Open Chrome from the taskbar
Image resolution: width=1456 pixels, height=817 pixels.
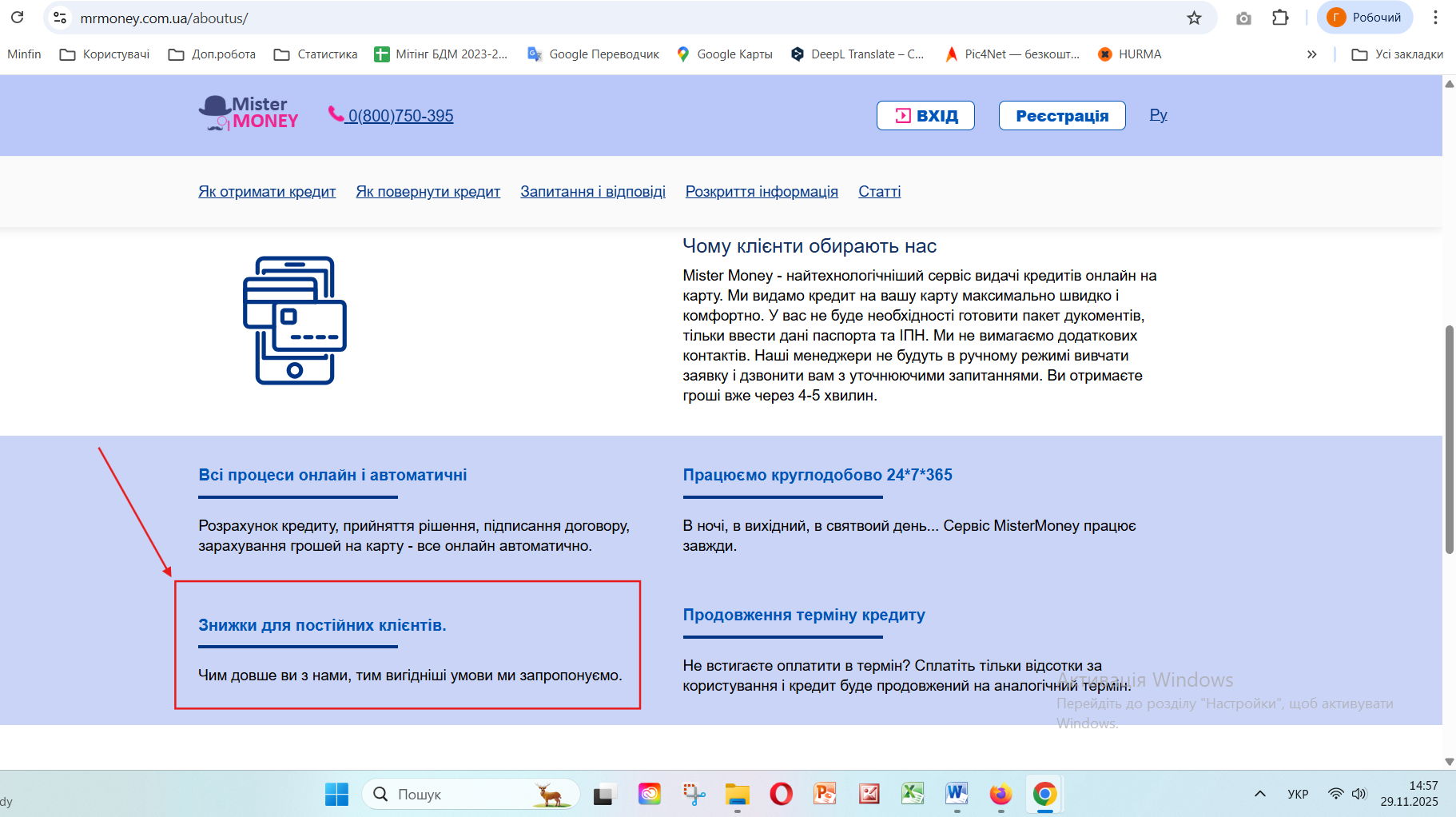(1044, 794)
